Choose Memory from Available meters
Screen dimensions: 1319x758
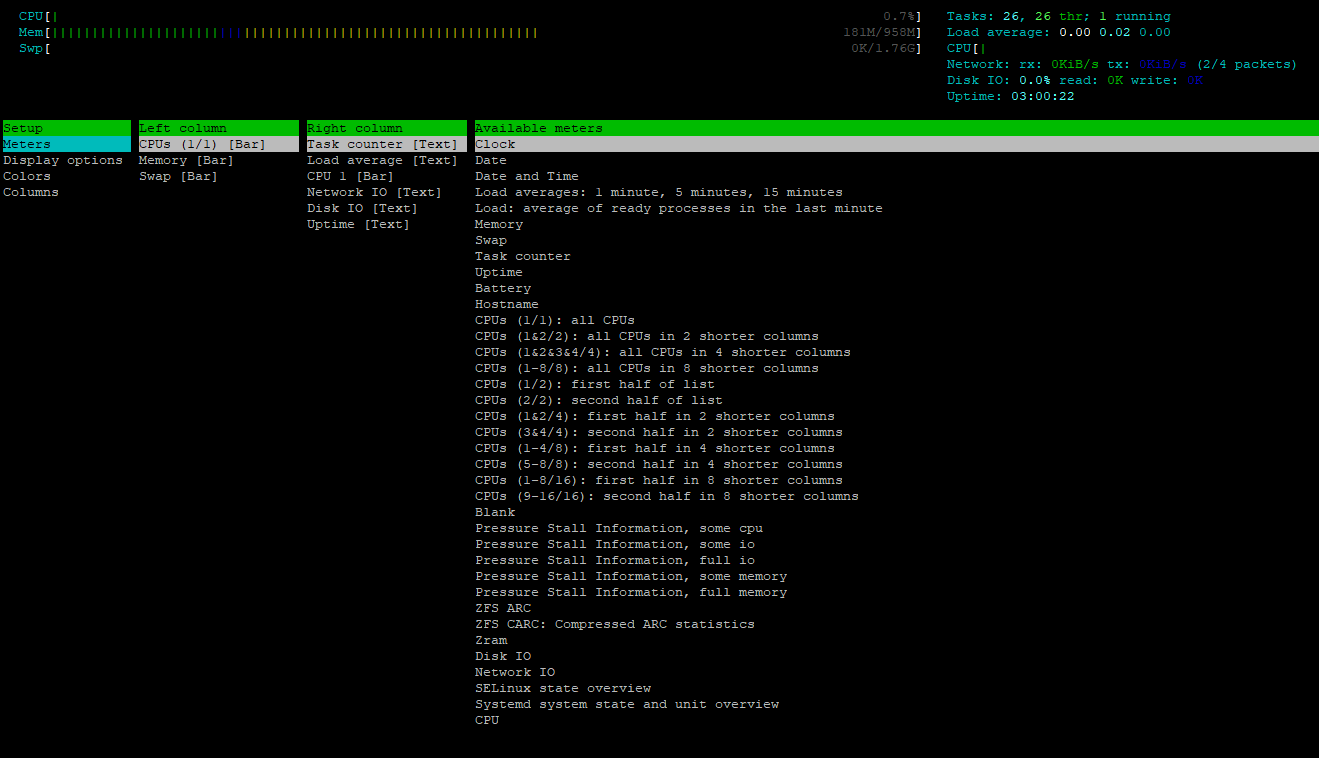click(499, 224)
